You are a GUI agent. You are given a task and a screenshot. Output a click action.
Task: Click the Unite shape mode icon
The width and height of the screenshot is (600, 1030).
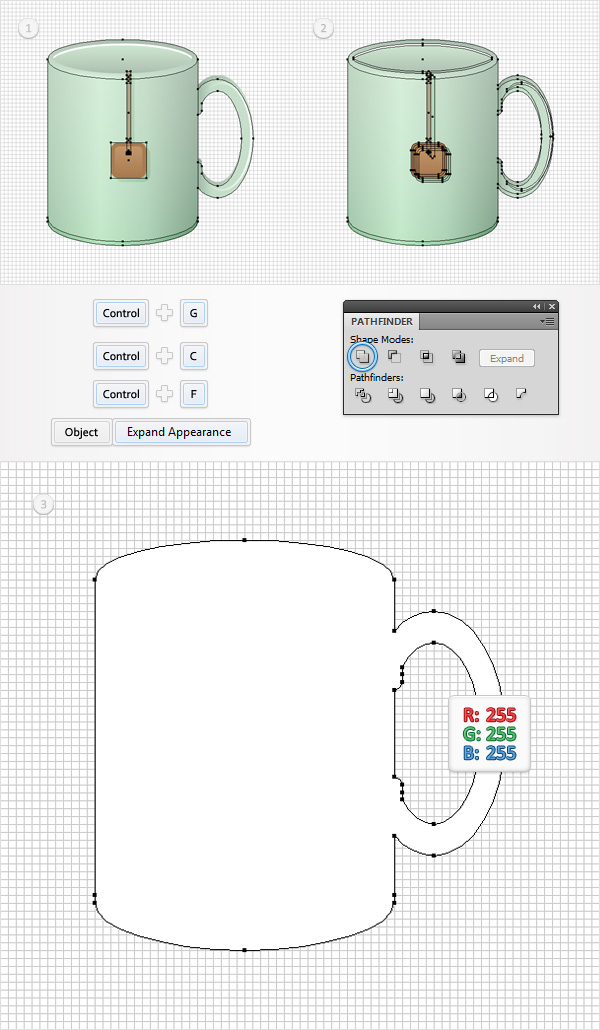(x=362, y=357)
